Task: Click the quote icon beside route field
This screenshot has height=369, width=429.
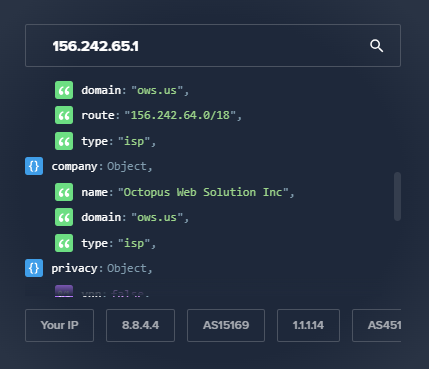Action: coord(64,115)
